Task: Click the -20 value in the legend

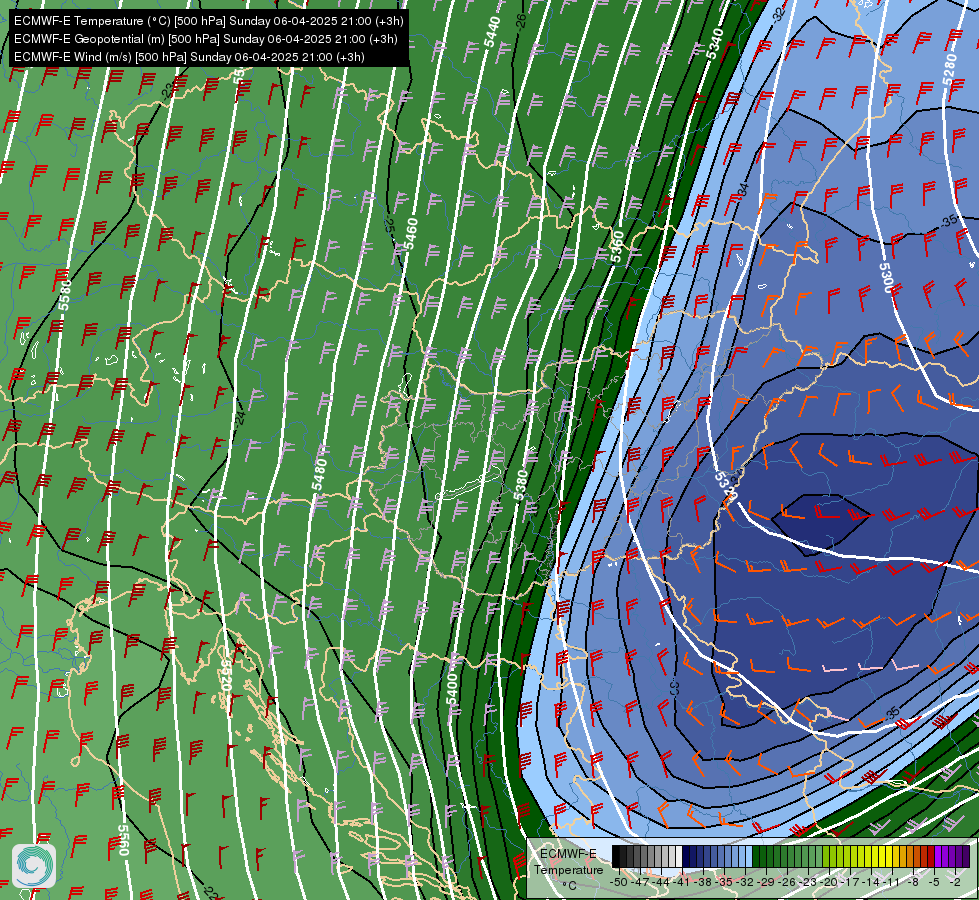Action: pos(829,882)
